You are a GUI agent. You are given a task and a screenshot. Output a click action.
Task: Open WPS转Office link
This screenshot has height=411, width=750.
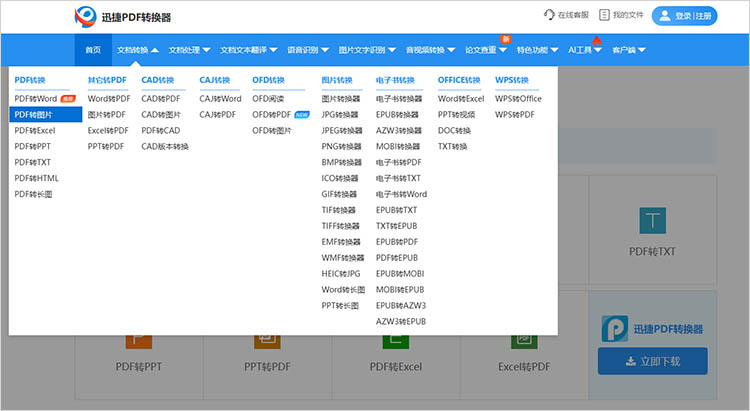click(x=518, y=99)
